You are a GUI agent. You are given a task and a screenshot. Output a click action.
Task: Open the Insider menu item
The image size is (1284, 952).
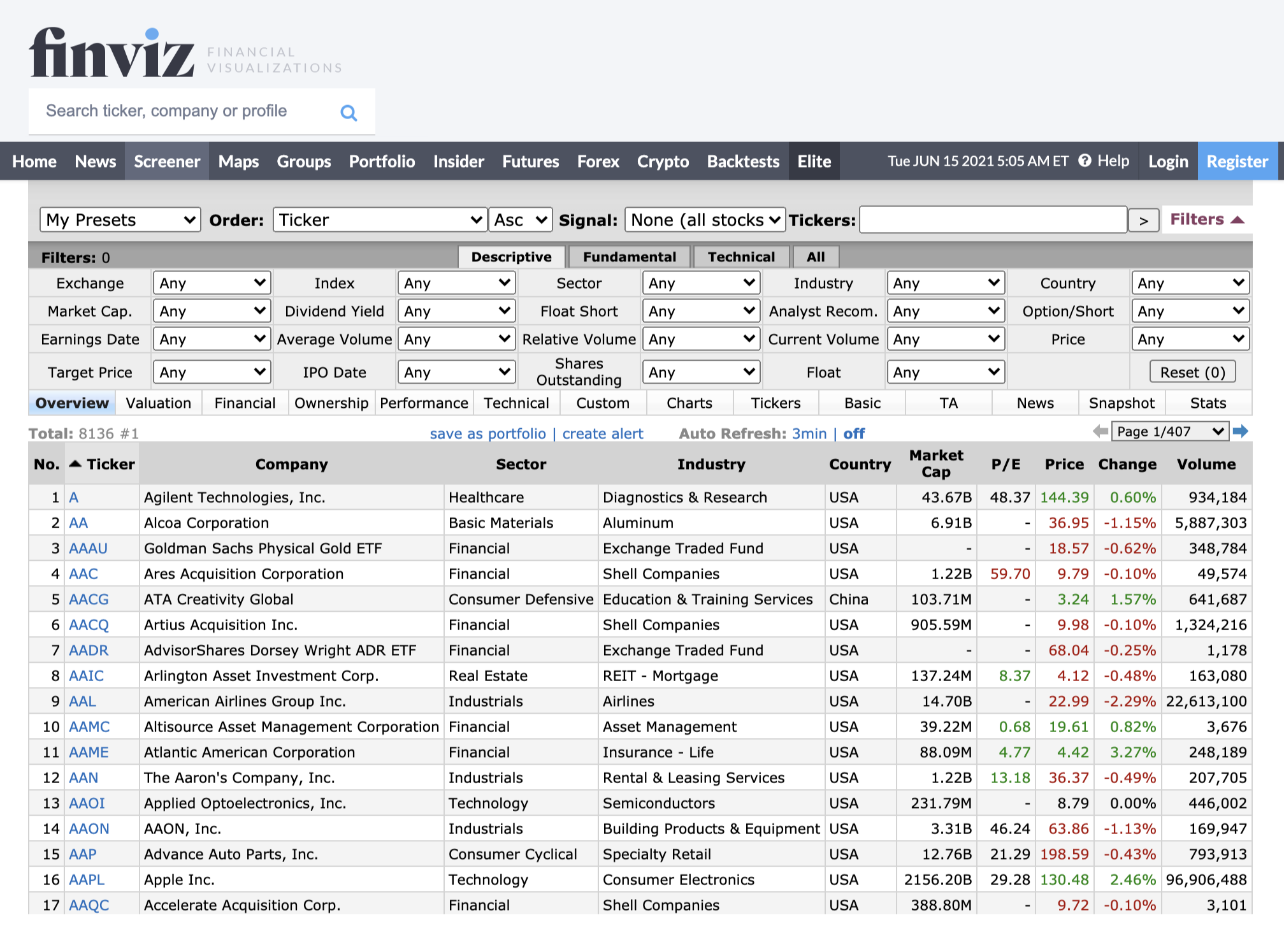point(459,161)
